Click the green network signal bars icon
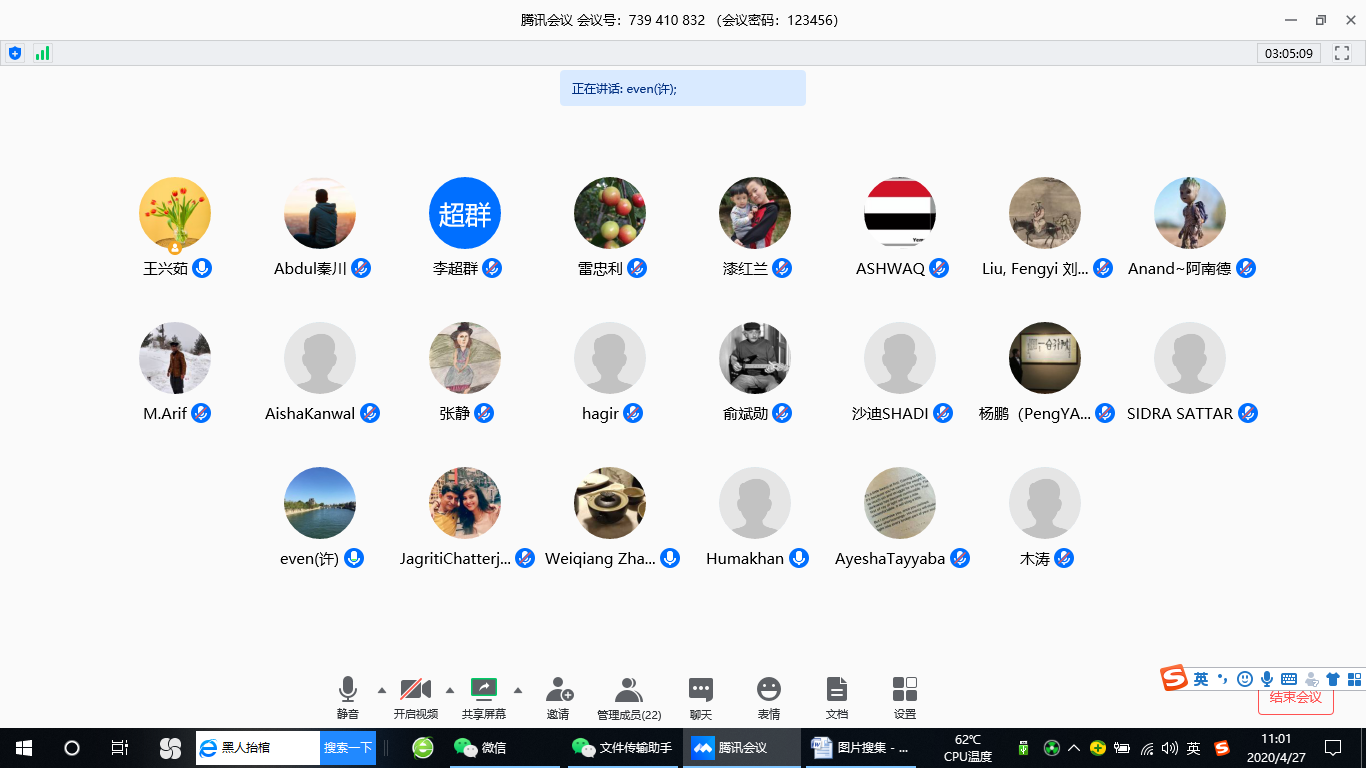The width and height of the screenshot is (1366, 768). (x=42, y=53)
